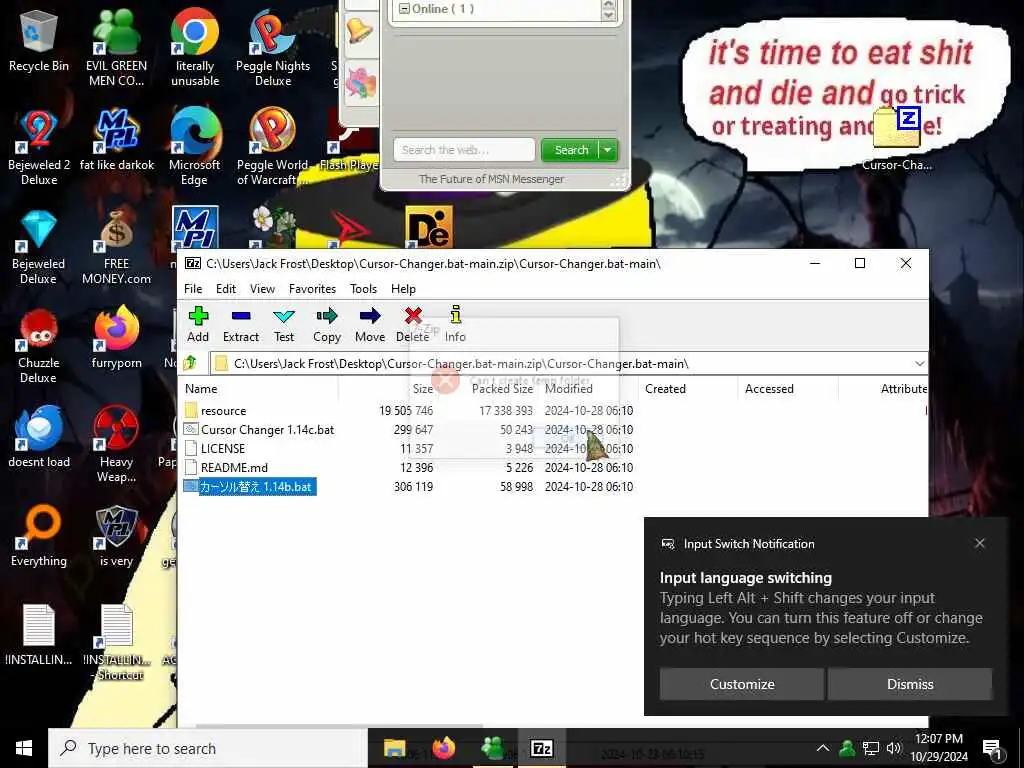Select the Thunderbird 'doesnt load' shortcut
This screenshot has width=1024, height=768.
pyautogui.click(x=39, y=438)
